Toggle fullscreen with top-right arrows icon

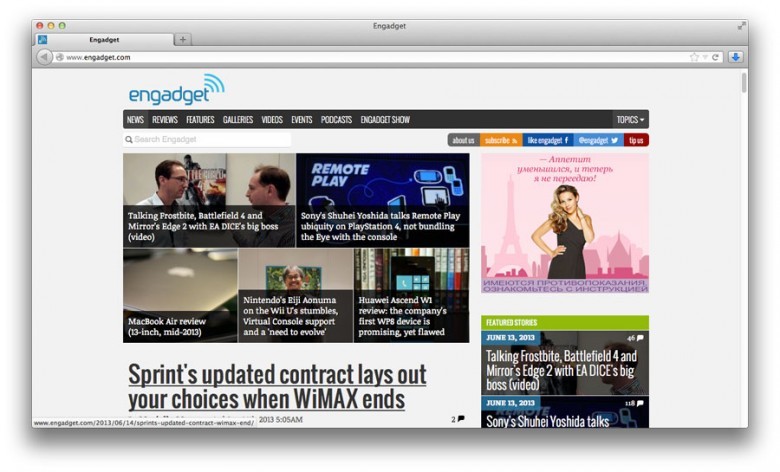click(741, 25)
